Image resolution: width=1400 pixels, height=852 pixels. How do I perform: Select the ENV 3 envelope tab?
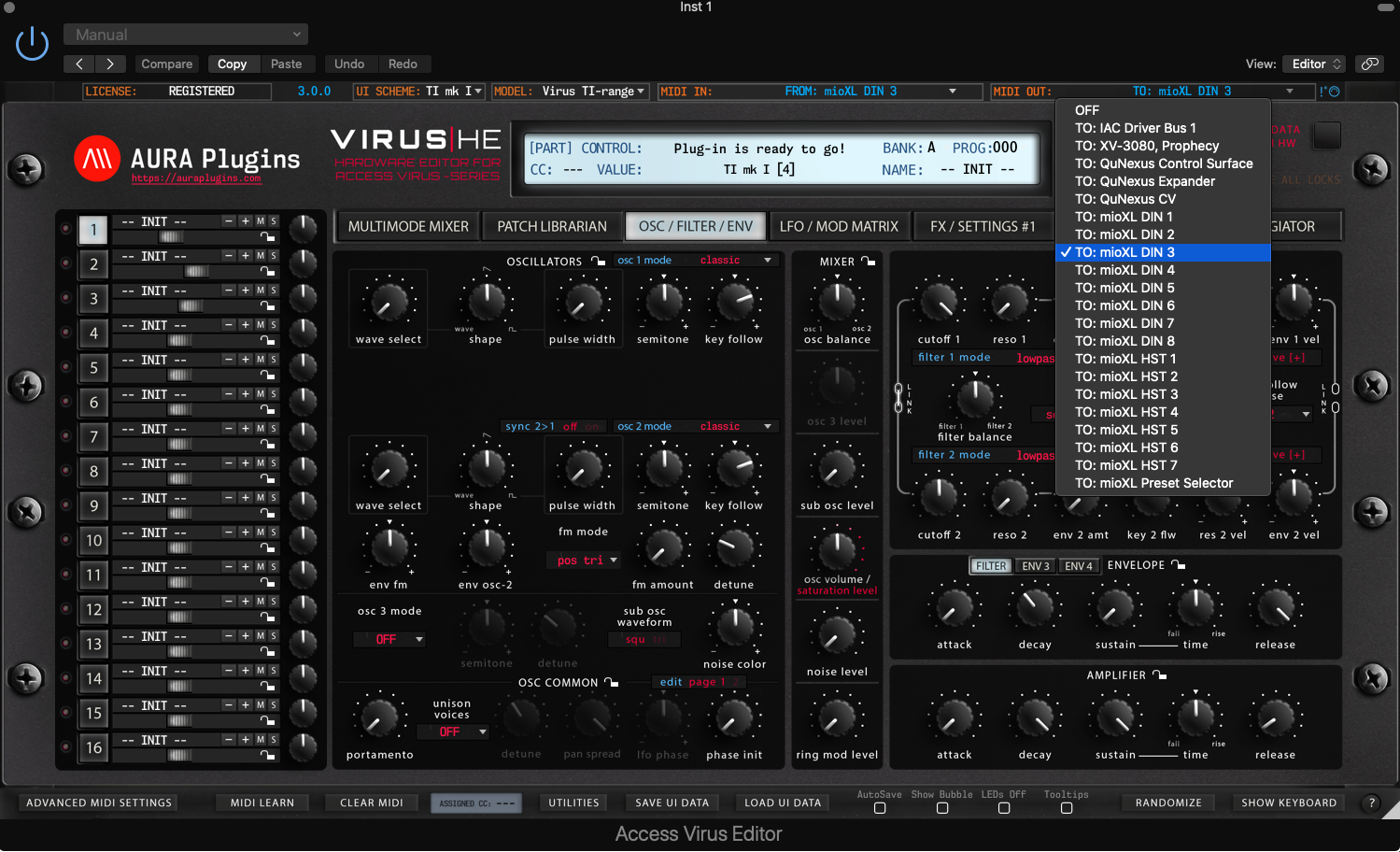1035,566
